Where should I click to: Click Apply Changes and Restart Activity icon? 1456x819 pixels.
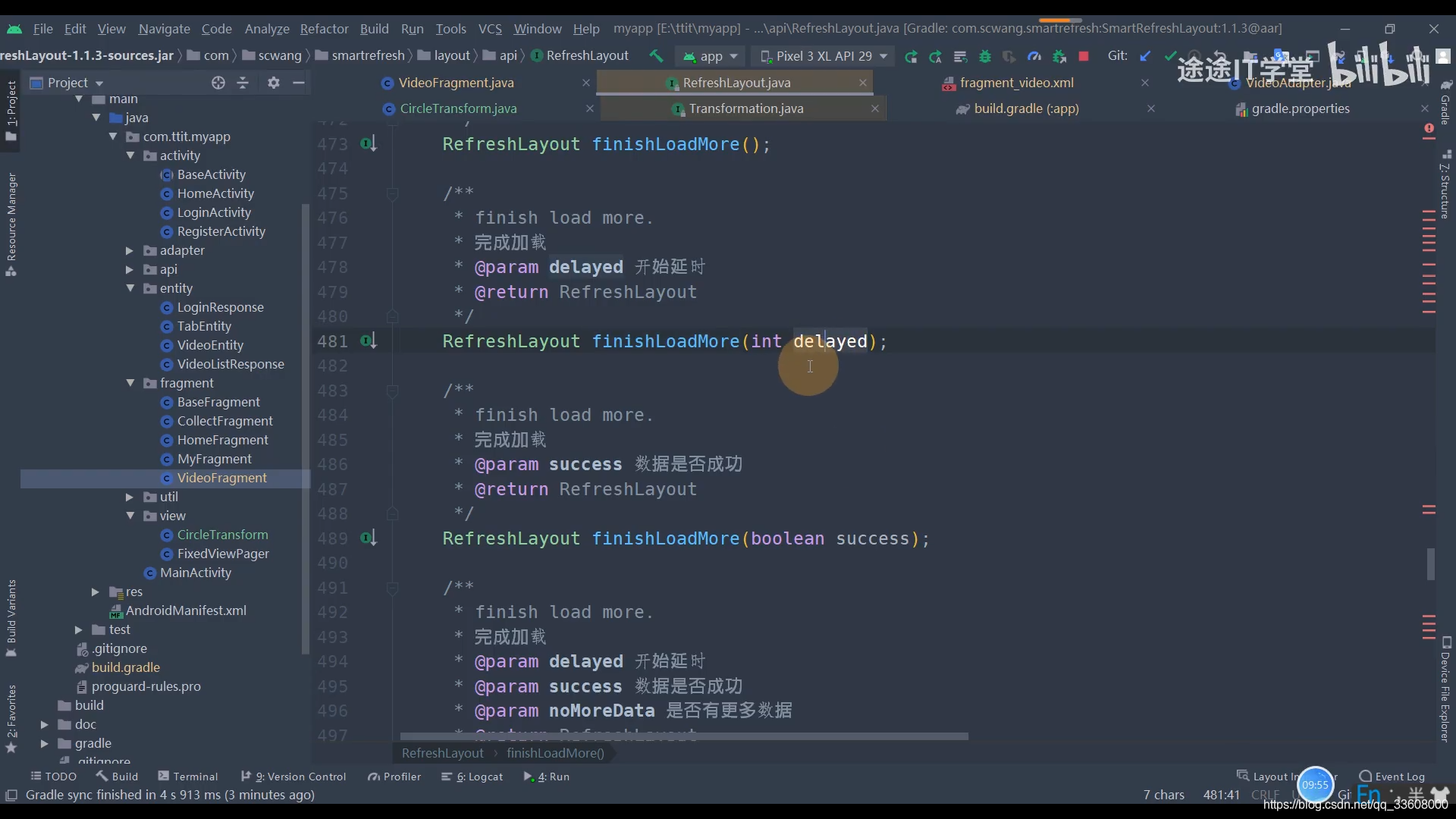[x=936, y=56]
